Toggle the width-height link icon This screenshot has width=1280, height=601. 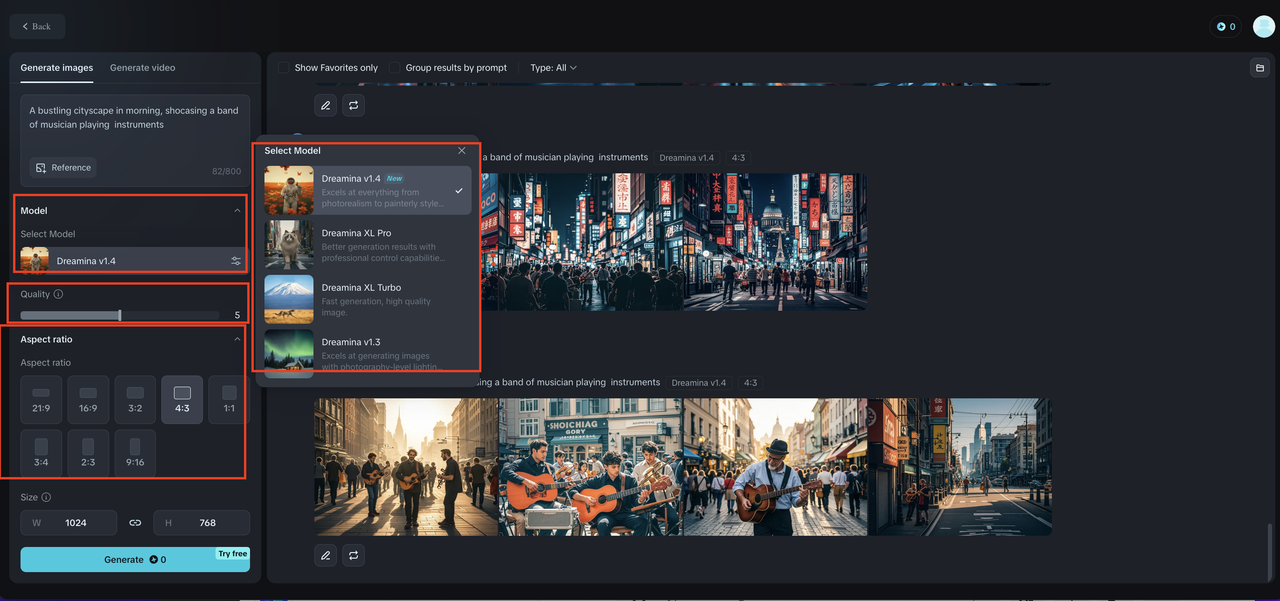pos(135,523)
